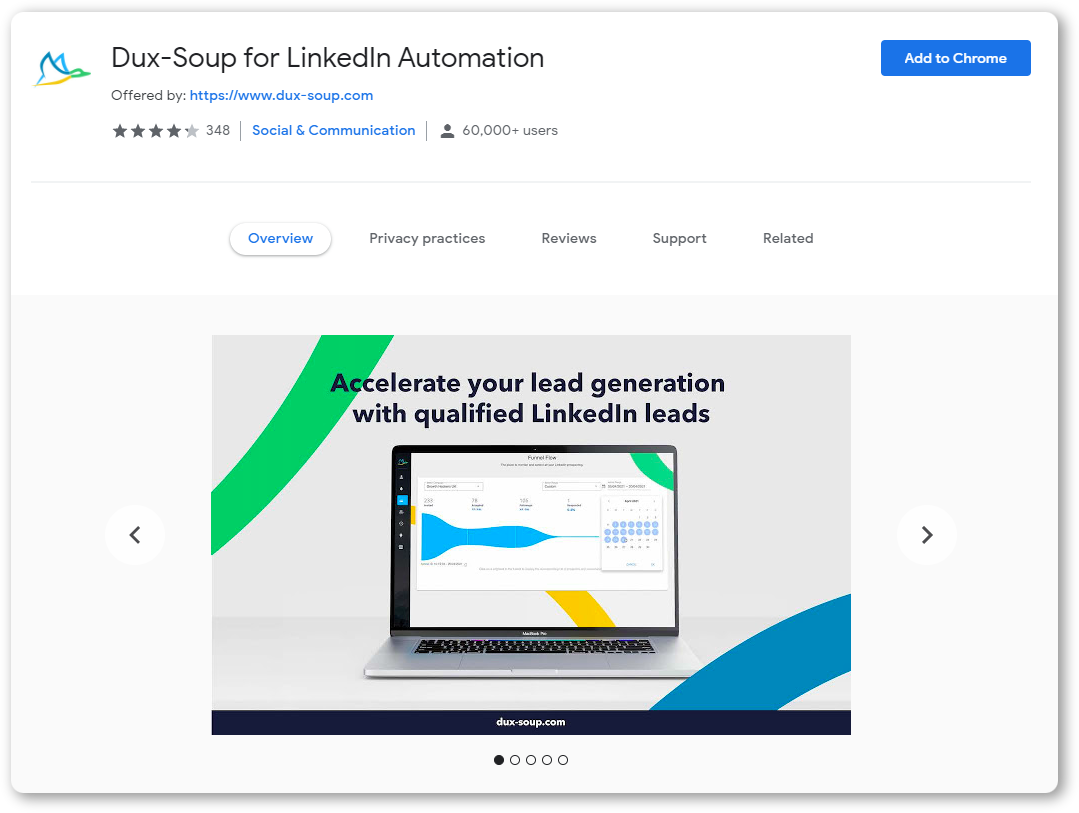
Task: Select the second carousel dot
Action: coord(515,760)
